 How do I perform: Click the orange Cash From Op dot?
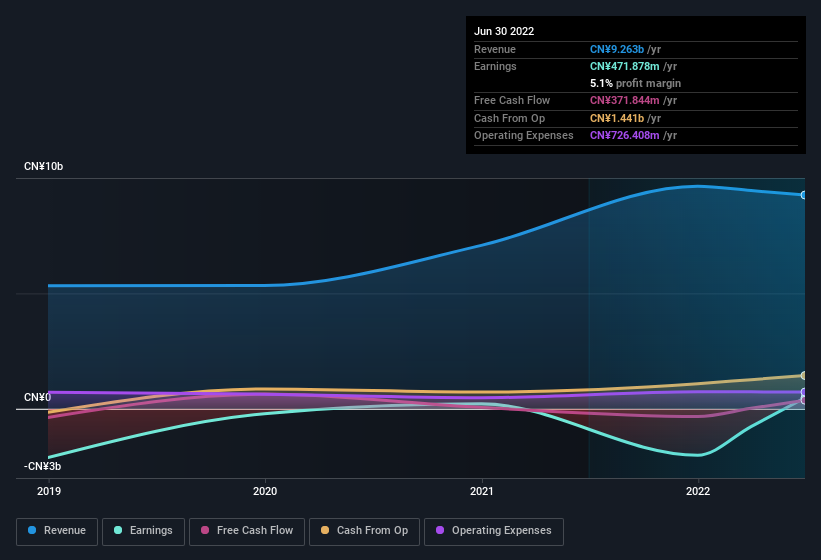click(x=325, y=530)
